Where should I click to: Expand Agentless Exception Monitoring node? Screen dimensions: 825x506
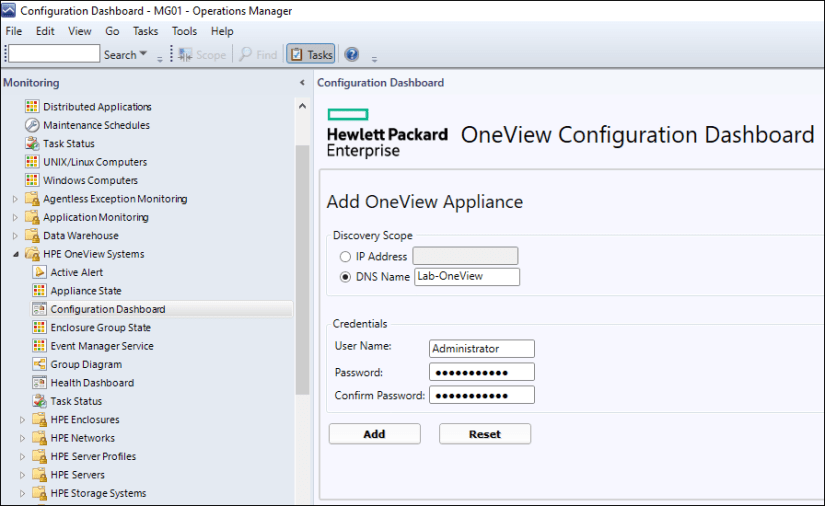15,199
